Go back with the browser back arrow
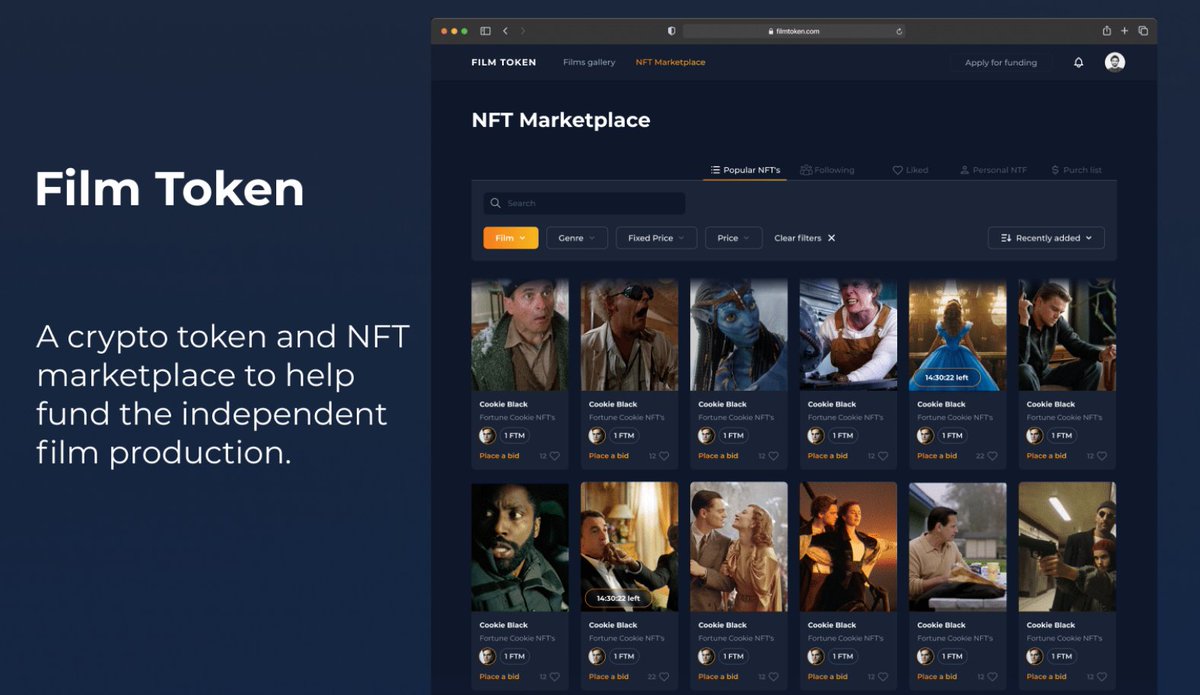Screen dimensions: 1200x695 coord(506,31)
